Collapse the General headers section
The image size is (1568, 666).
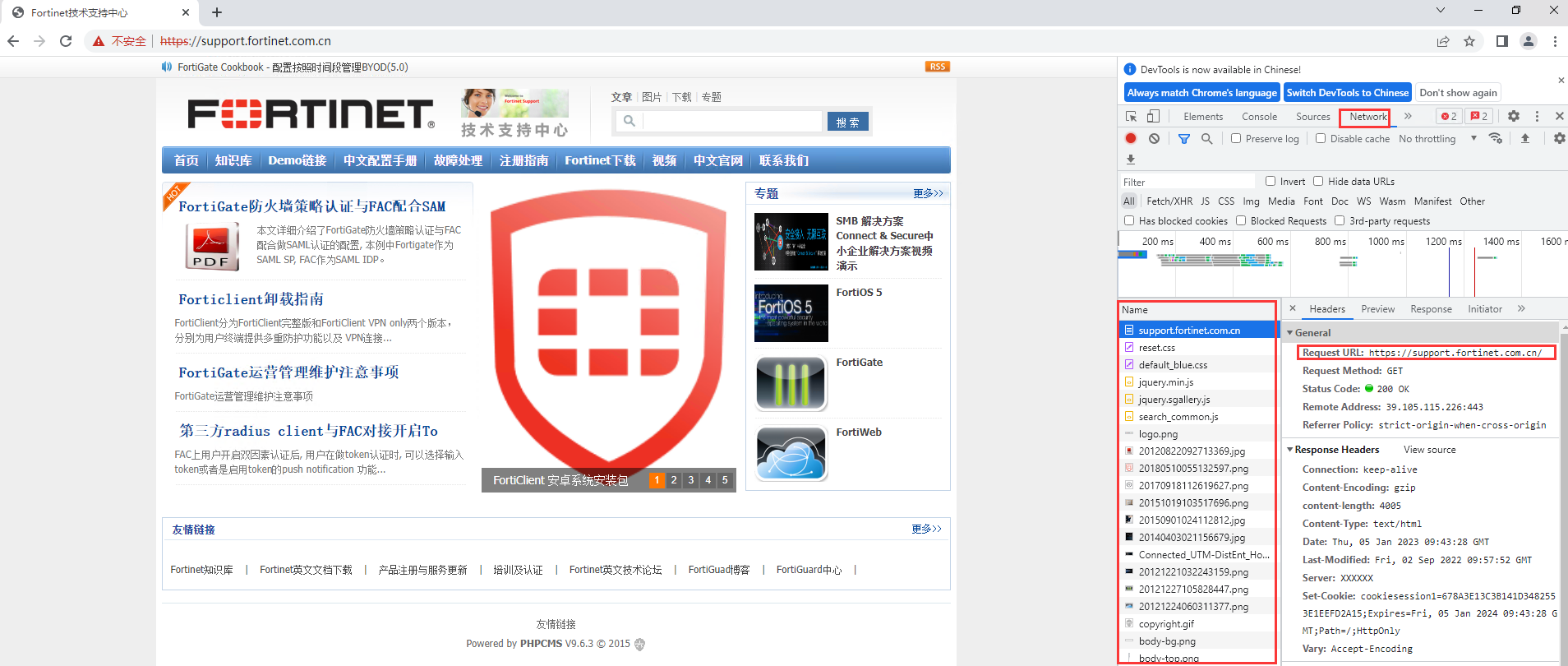tap(1290, 333)
